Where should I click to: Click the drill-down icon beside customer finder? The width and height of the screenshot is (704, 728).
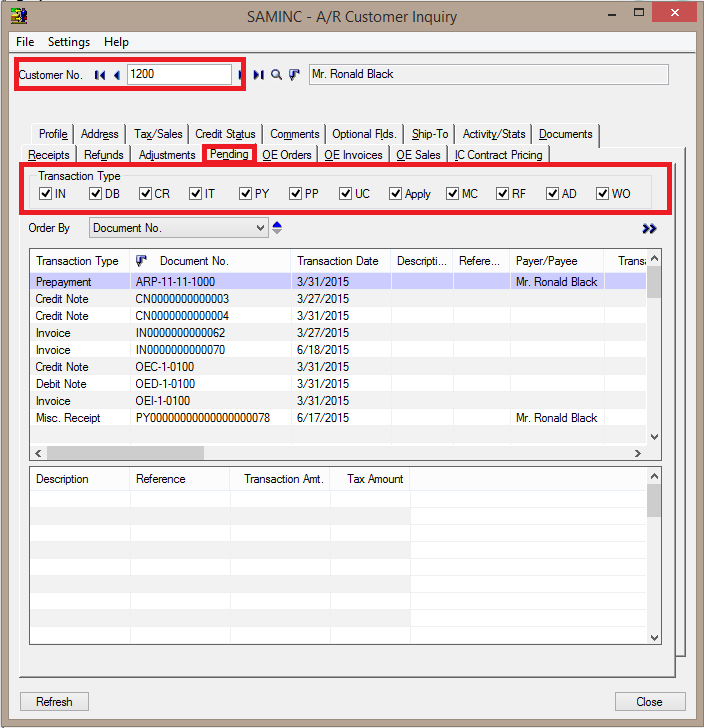[x=294, y=75]
